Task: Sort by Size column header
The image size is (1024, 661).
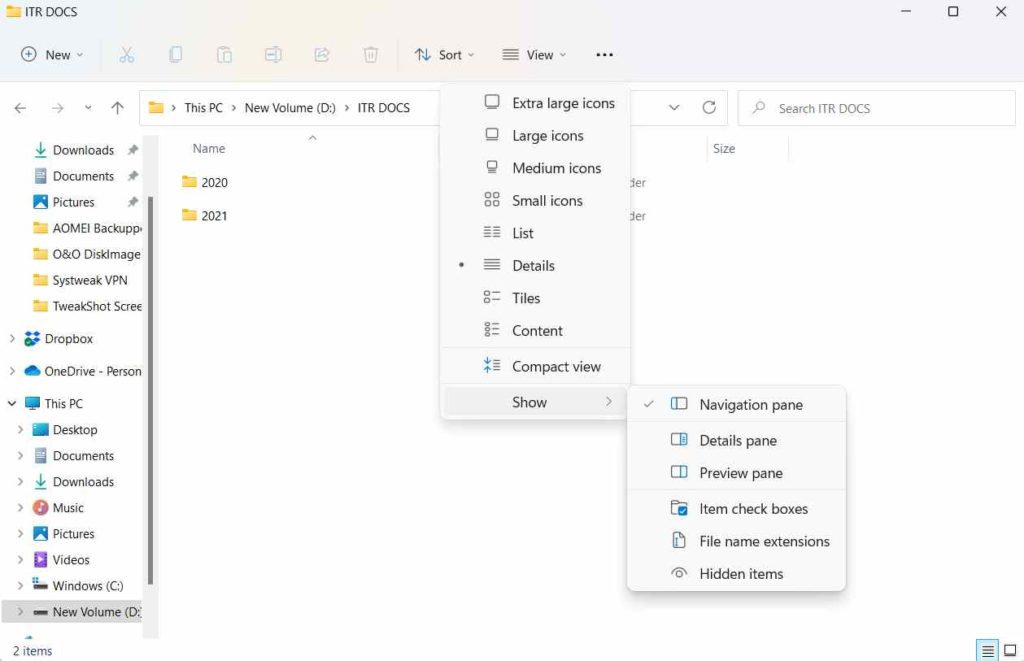Action: click(724, 149)
